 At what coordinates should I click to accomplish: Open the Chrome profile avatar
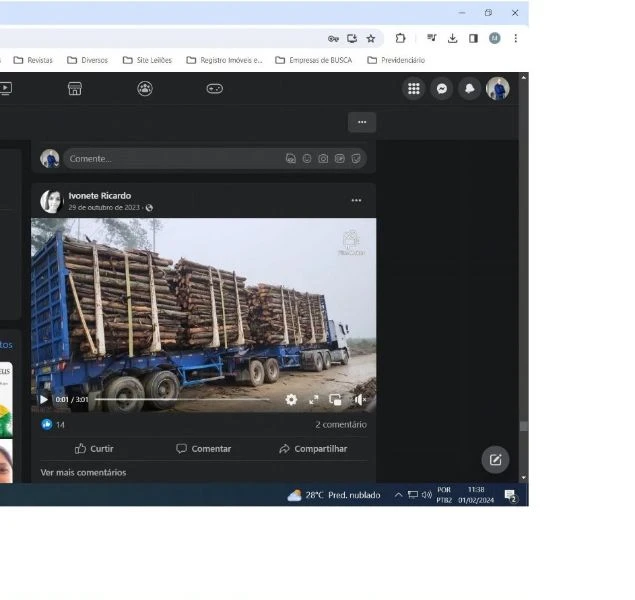(x=494, y=38)
